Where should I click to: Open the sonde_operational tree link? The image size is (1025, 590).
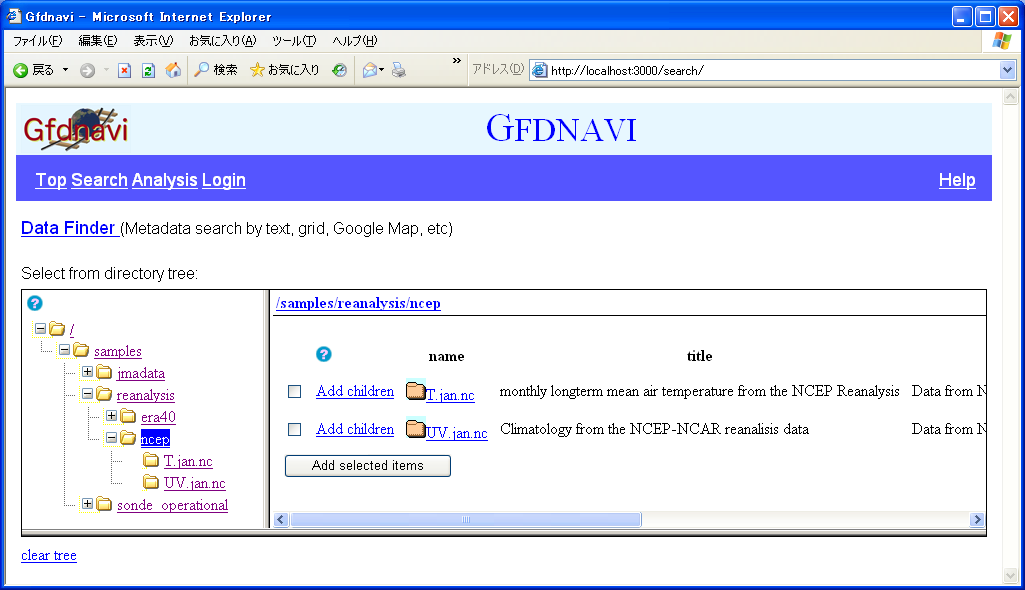pyautogui.click(x=173, y=505)
